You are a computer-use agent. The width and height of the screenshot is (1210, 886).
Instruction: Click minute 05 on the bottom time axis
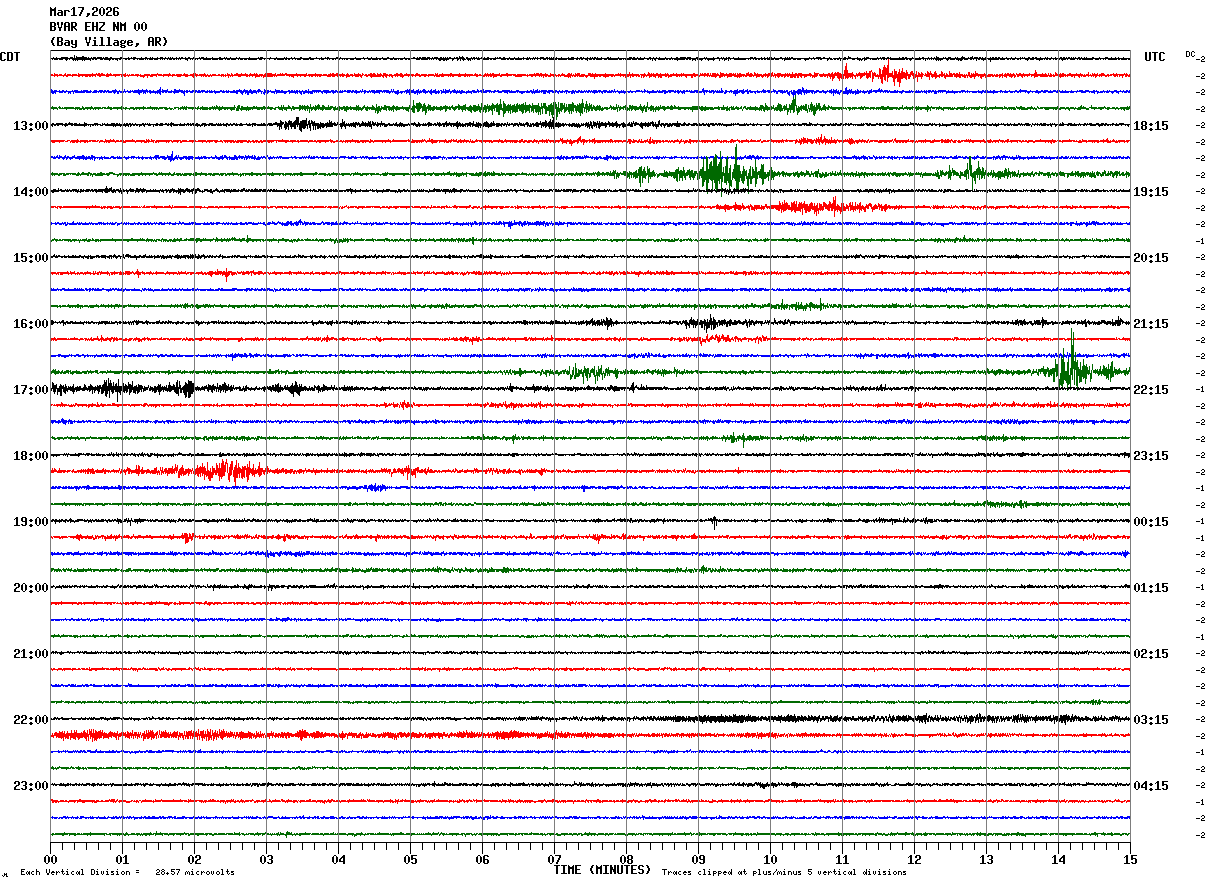pyautogui.click(x=410, y=860)
